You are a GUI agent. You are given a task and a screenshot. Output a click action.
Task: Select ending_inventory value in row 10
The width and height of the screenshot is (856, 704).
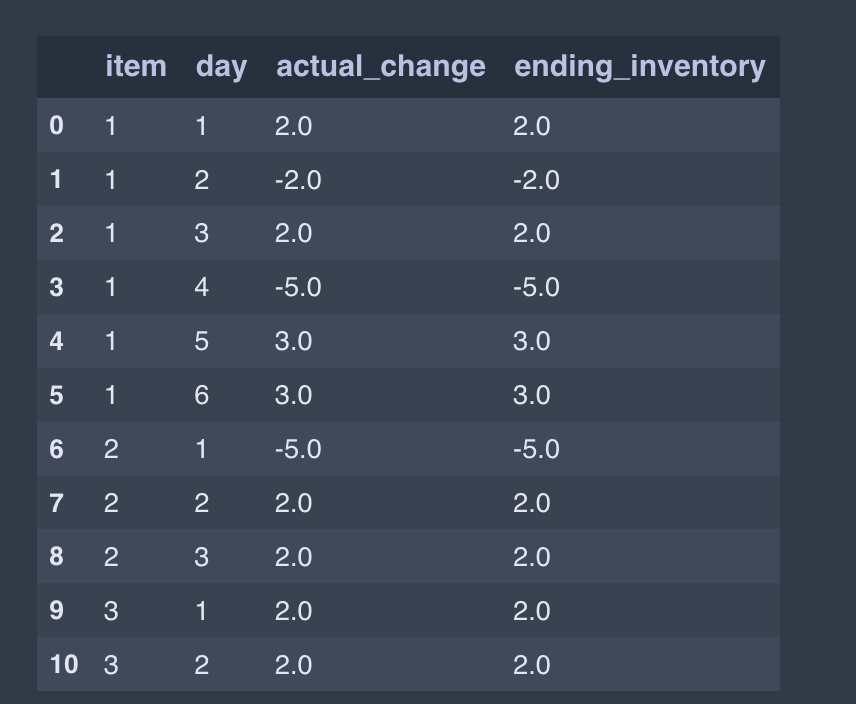(531, 665)
